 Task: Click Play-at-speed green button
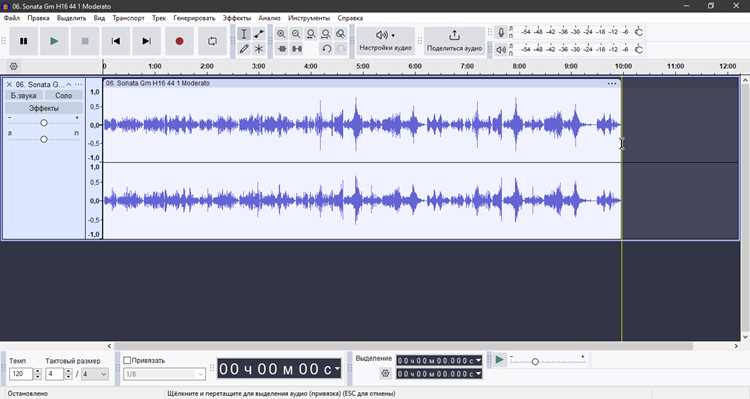pyautogui.click(x=499, y=360)
